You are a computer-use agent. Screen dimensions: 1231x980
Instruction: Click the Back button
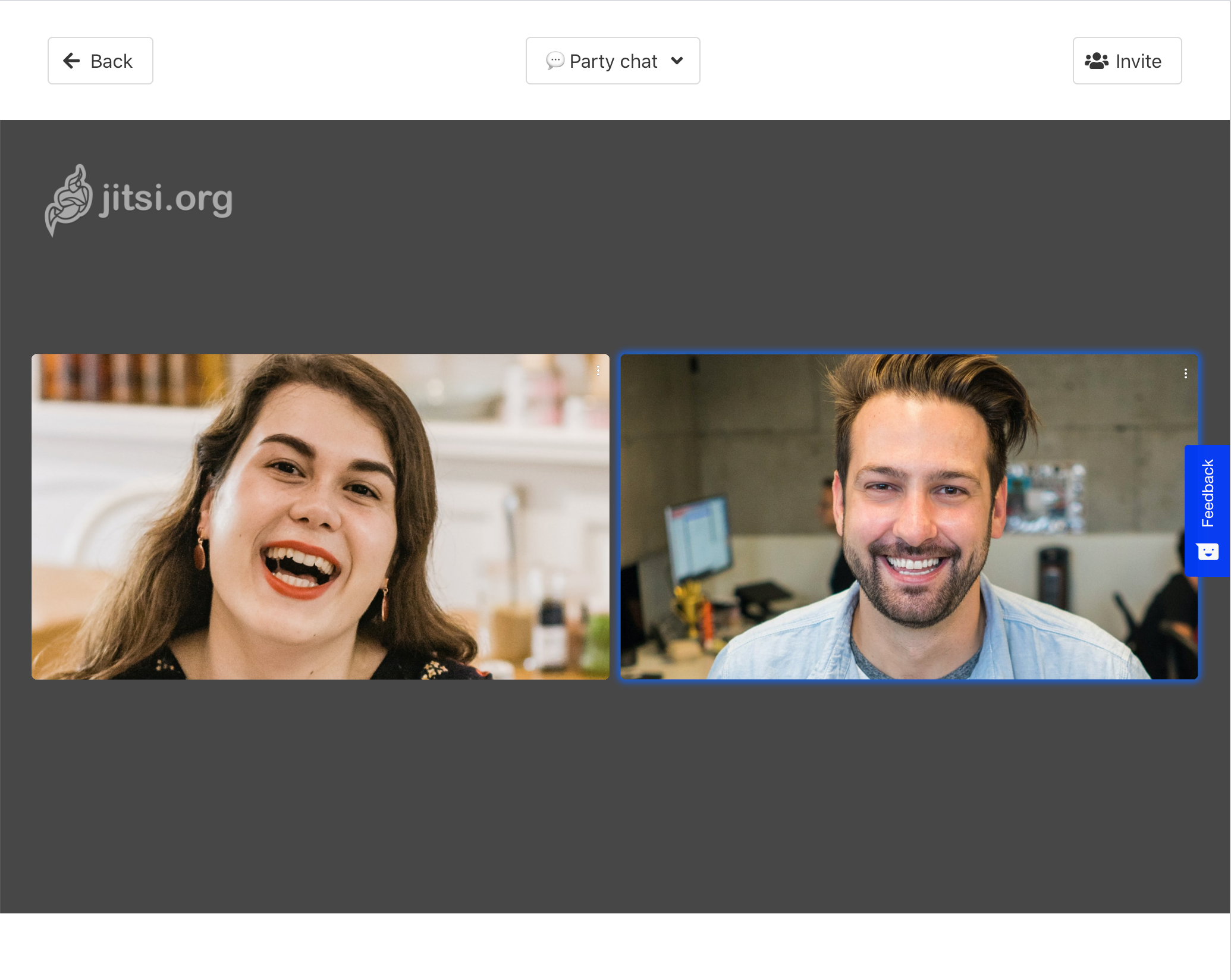click(100, 60)
